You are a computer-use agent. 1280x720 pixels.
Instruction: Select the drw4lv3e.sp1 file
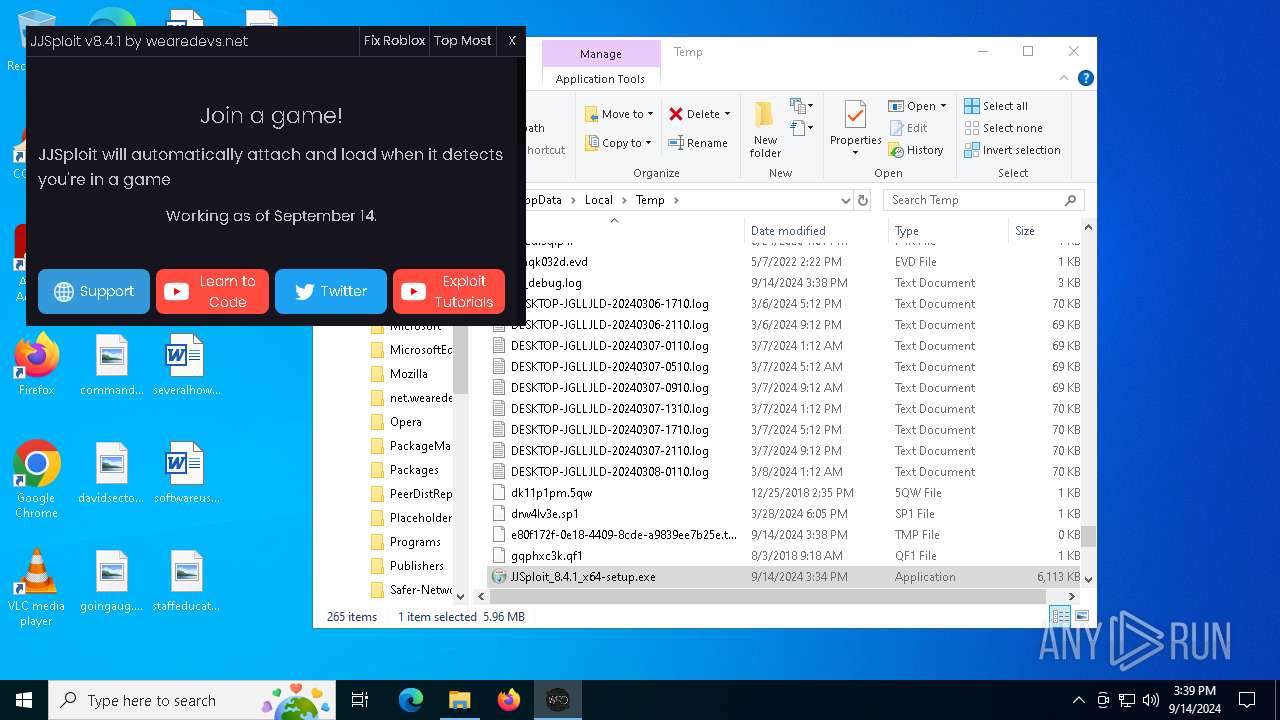tap(784, 514)
